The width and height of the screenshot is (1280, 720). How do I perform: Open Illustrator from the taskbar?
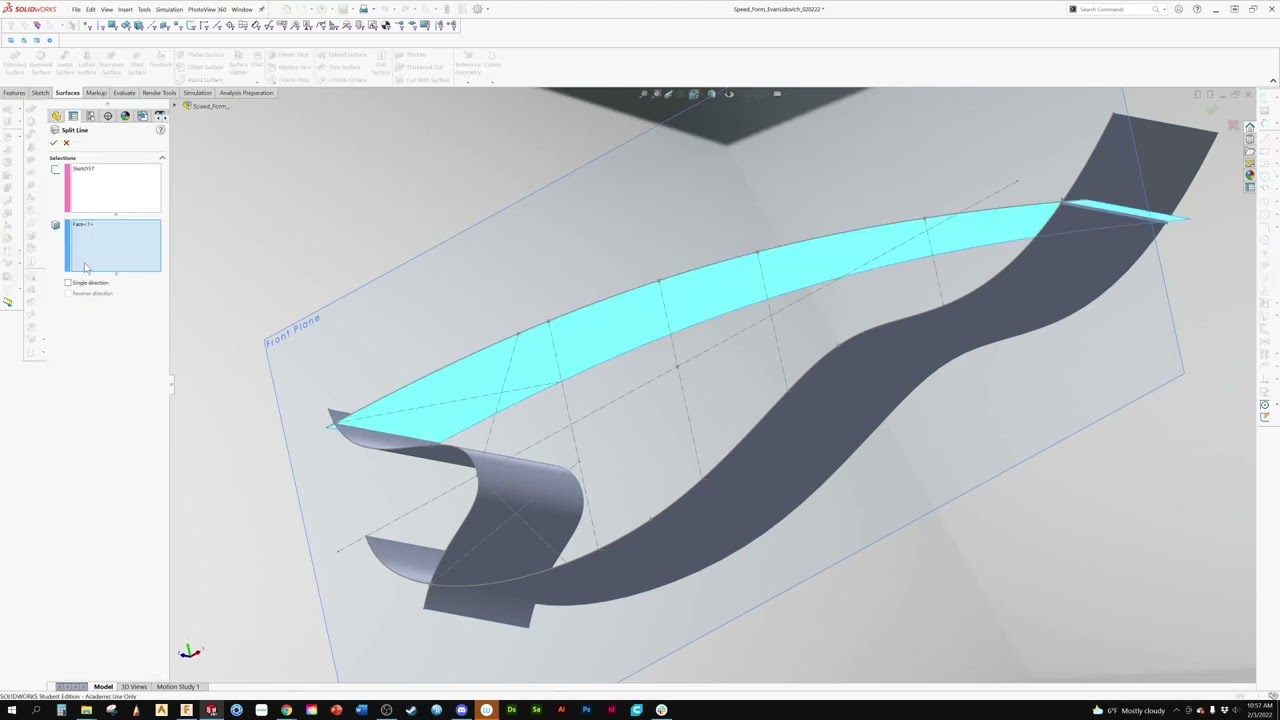click(561, 710)
